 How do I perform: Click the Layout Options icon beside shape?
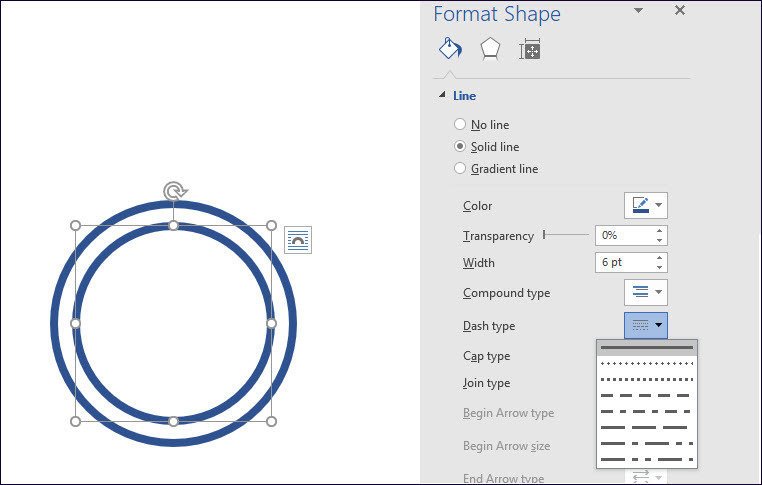click(298, 240)
